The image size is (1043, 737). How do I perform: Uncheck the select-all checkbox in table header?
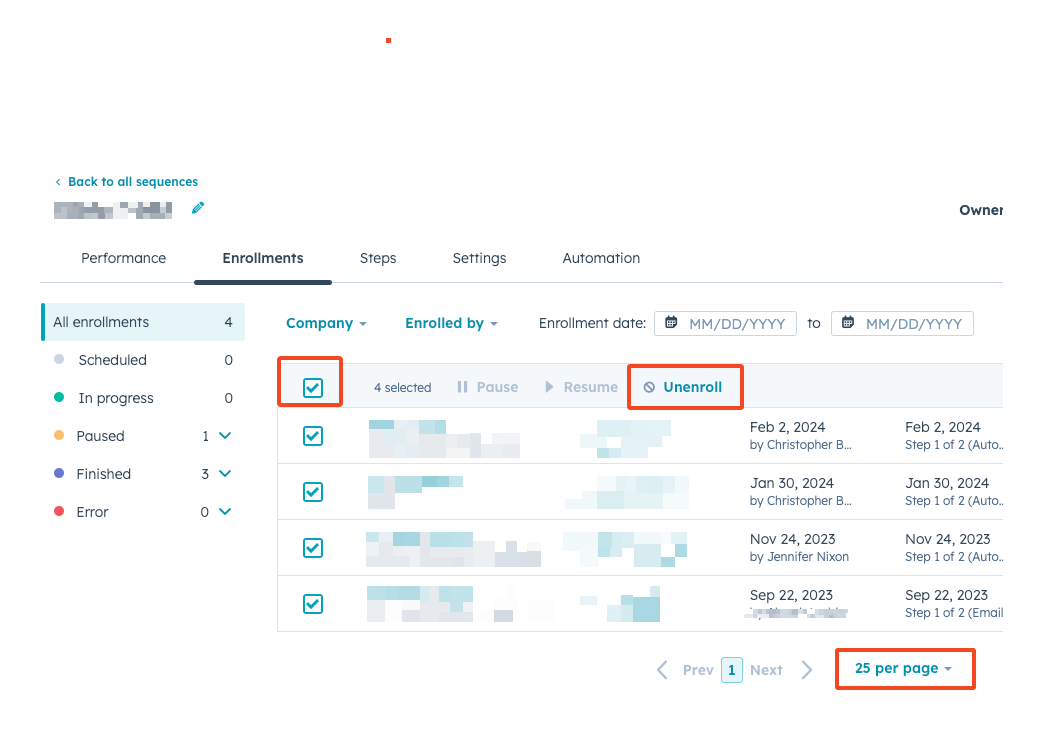(x=313, y=387)
